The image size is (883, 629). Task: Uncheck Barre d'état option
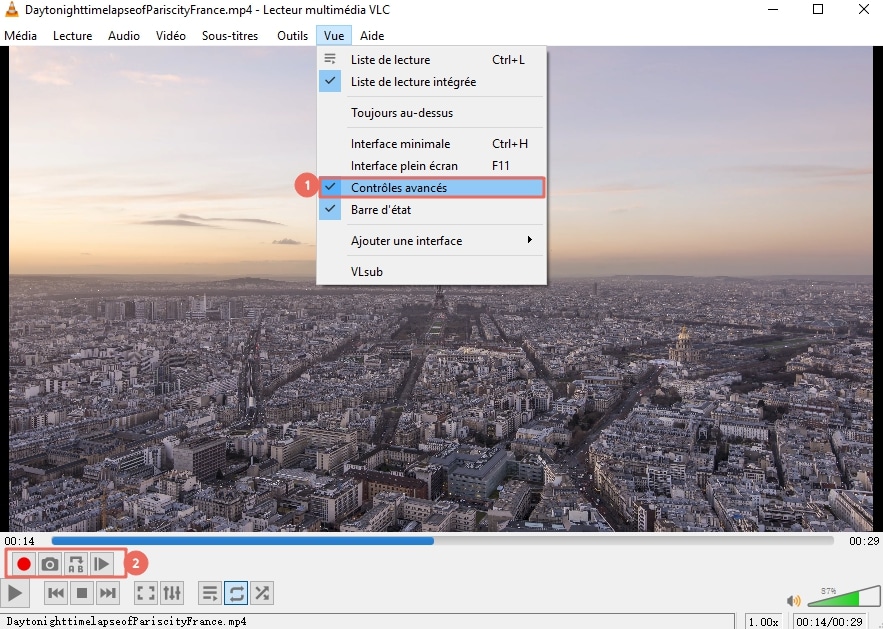[432, 209]
